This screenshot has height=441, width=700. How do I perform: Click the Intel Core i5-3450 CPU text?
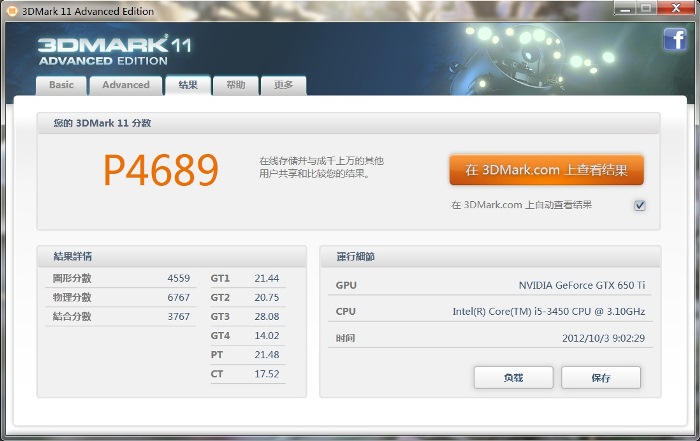[549, 311]
